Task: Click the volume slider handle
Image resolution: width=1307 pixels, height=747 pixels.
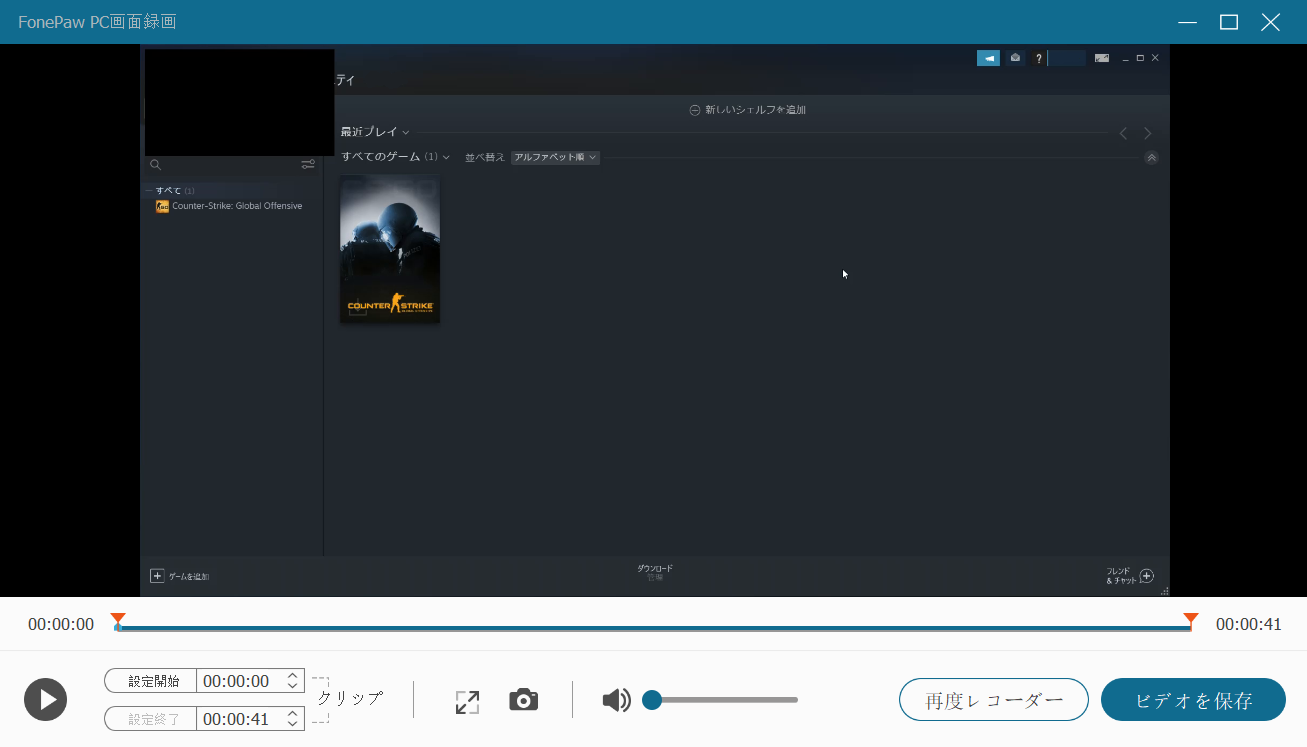Action: click(x=652, y=700)
